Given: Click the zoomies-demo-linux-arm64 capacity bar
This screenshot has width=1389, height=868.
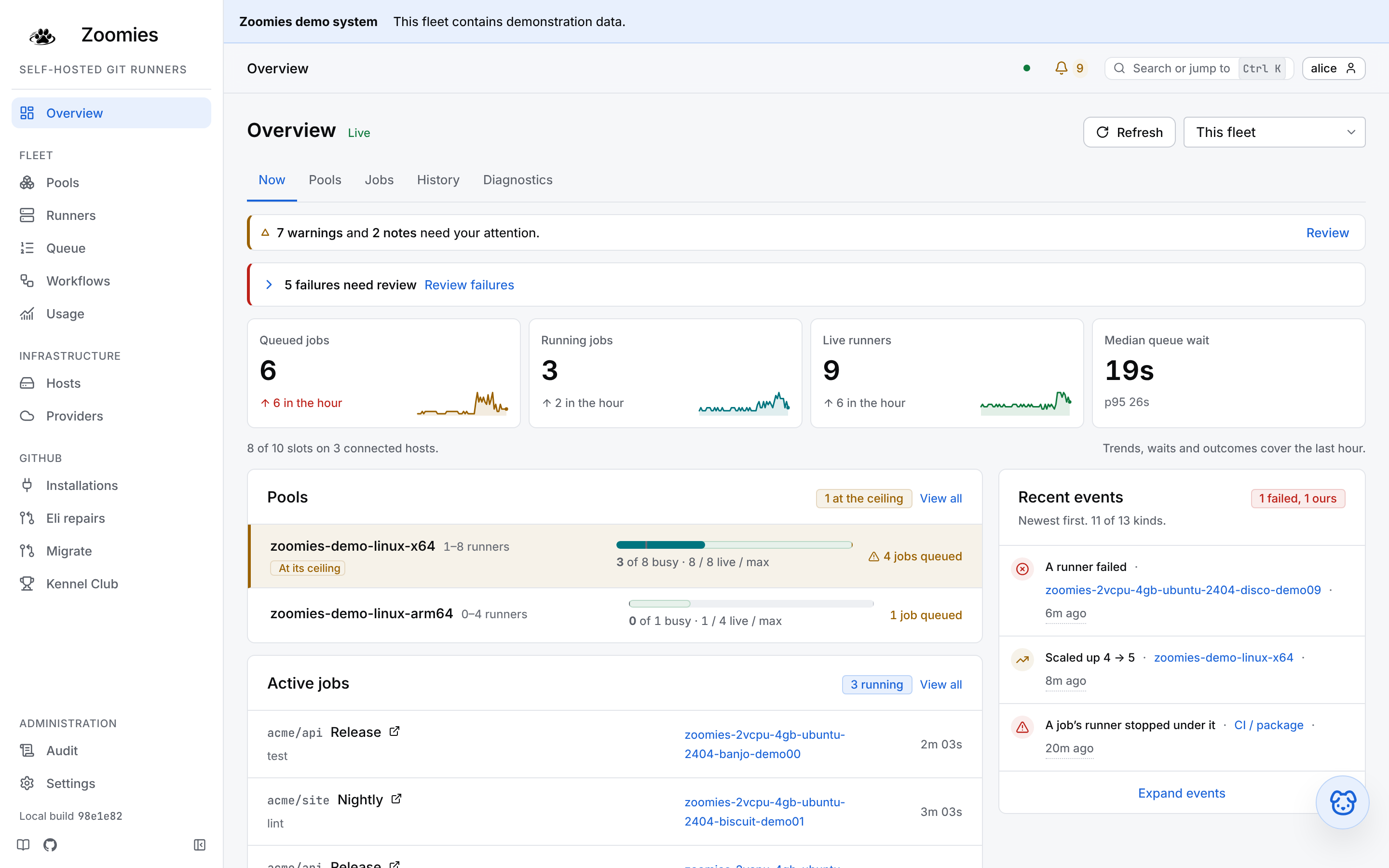Looking at the screenshot, I should 751,603.
